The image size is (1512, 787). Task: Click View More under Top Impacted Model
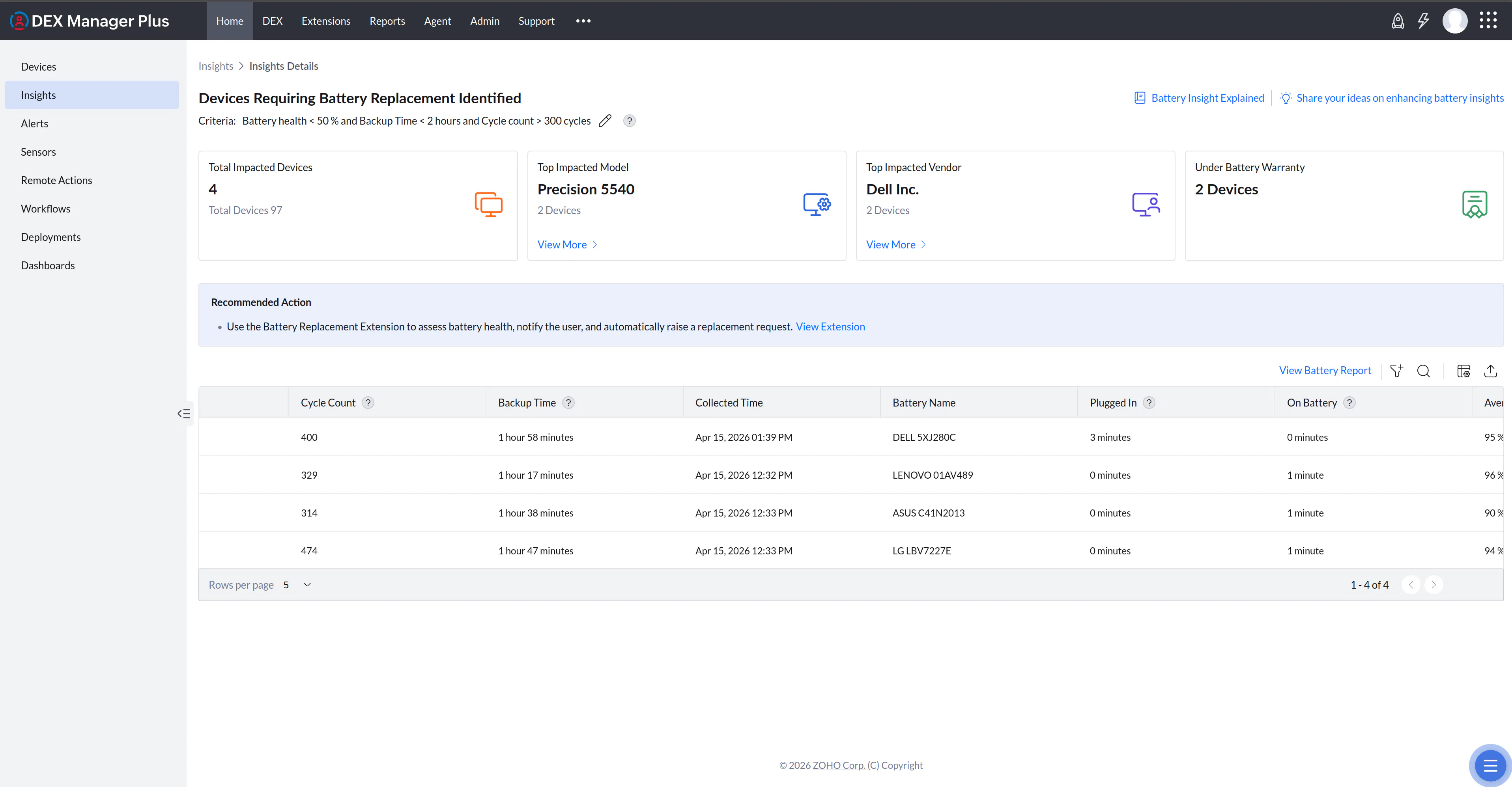[567, 245]
